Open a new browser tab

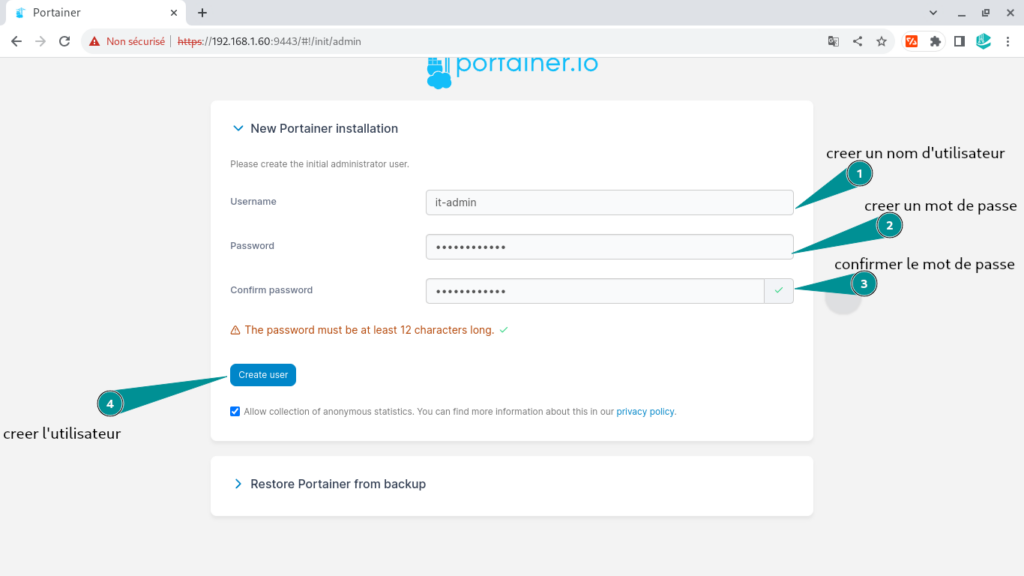tap(202, 12)
